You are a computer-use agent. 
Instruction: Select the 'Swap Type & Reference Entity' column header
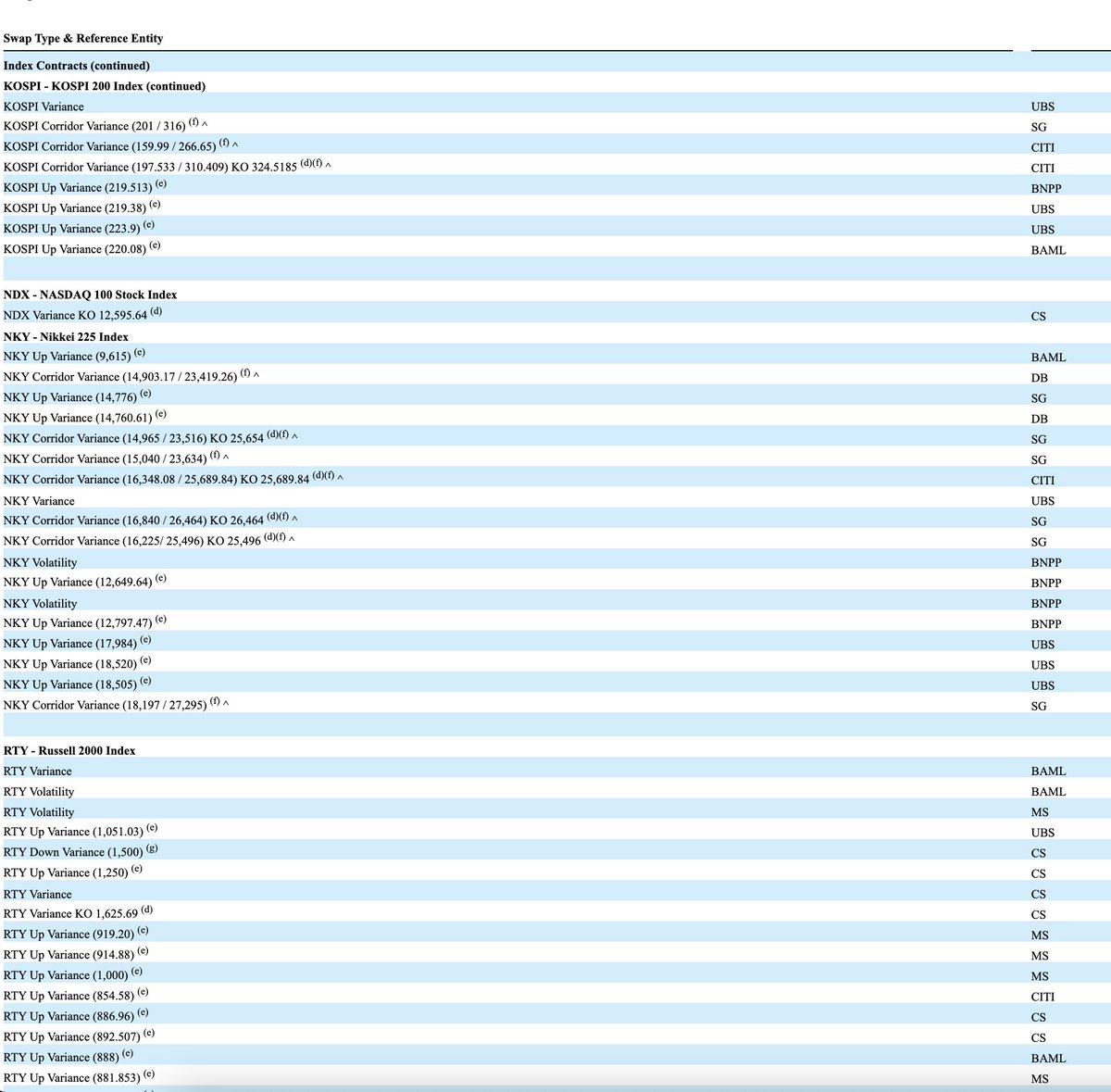[x=83, y=38]
